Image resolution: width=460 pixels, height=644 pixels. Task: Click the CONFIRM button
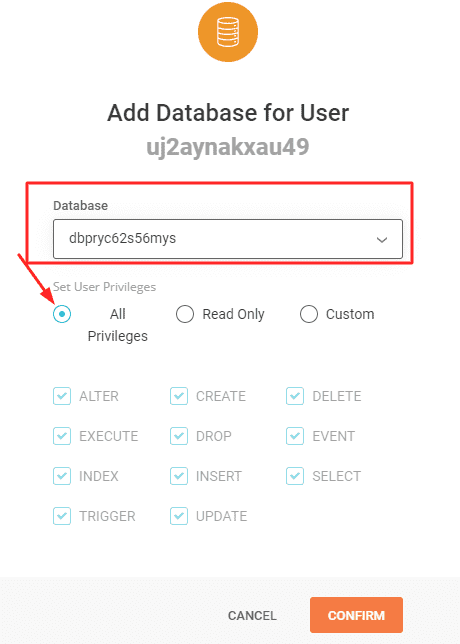tap(356, 615)
